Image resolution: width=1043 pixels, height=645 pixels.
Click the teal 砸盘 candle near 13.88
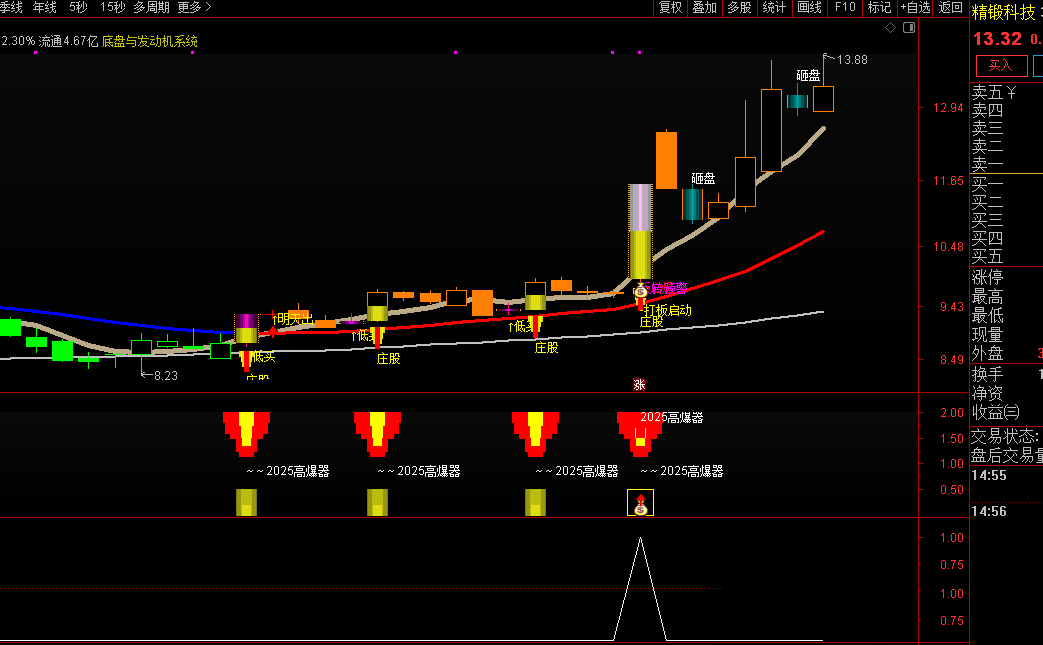click(797, 101)
